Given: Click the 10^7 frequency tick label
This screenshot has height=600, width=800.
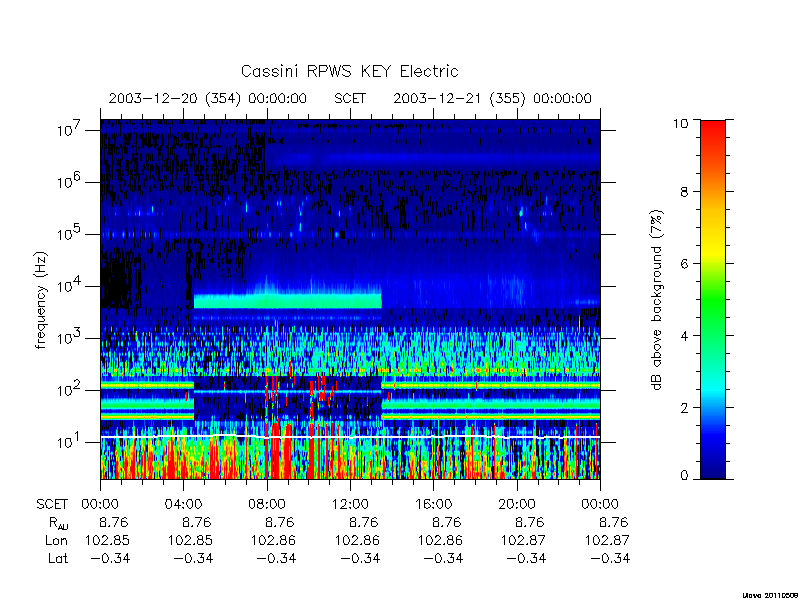Looking at the screenshot, I should click(70, 130).
